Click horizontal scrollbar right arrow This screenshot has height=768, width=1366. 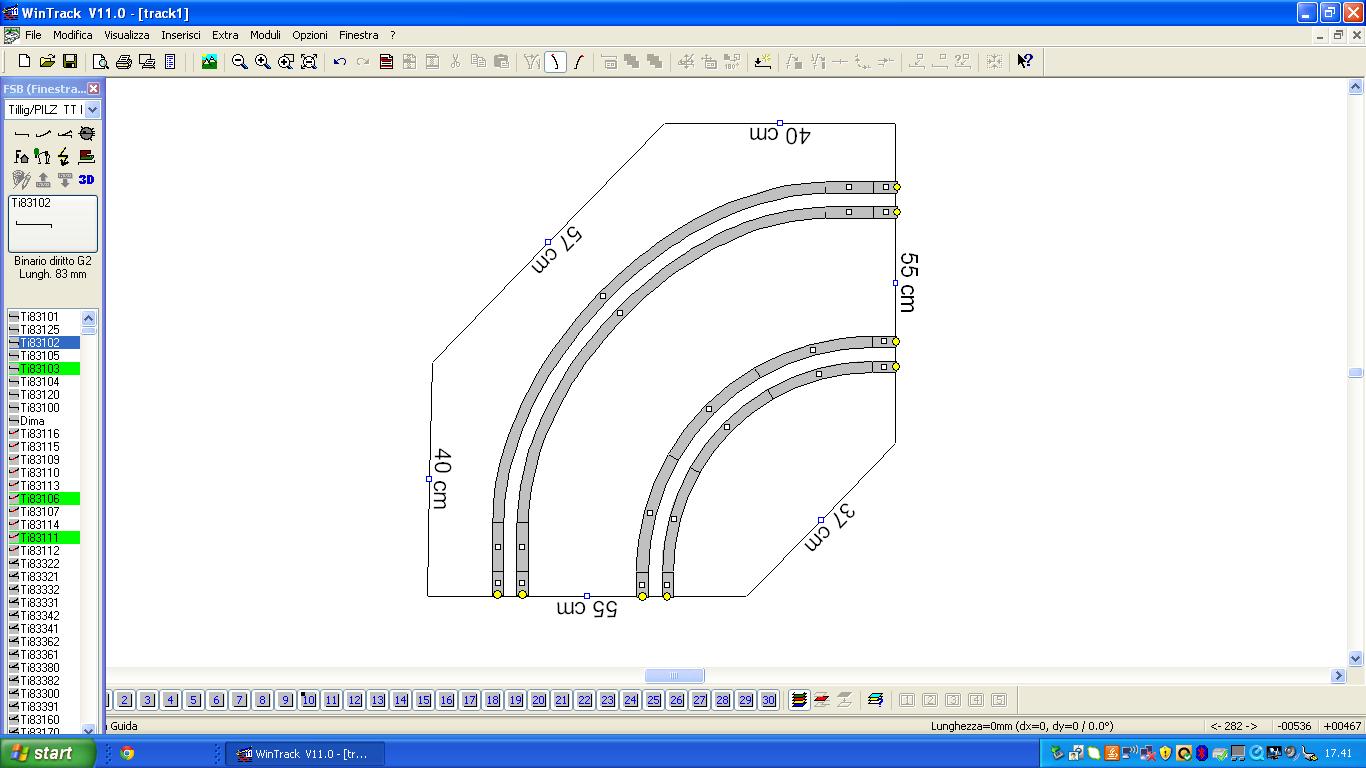[1339, 676]
